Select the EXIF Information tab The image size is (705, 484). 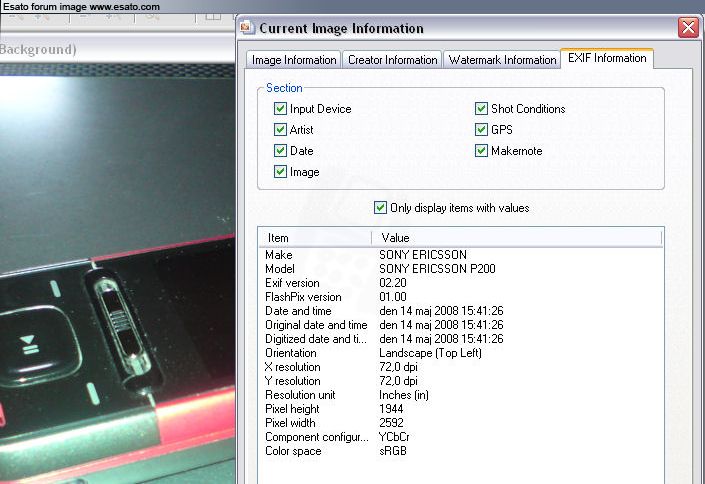point(607,58)
